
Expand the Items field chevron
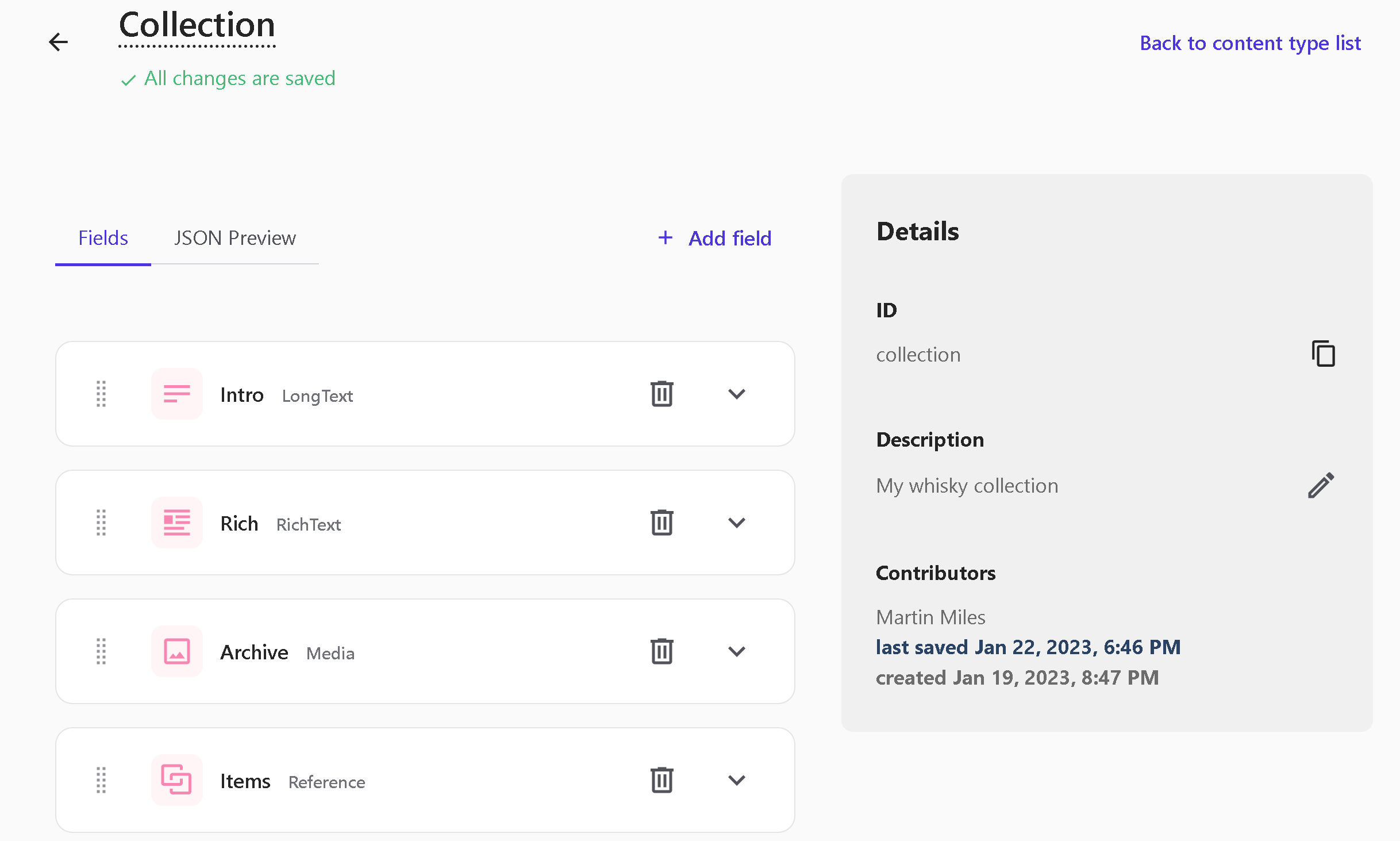736,780
